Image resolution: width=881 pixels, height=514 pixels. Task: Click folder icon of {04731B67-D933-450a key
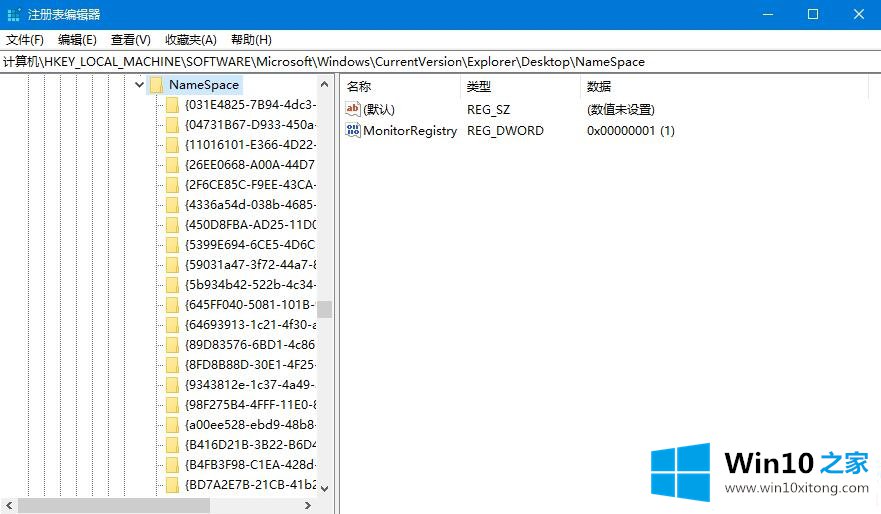(x=172, y=125)
